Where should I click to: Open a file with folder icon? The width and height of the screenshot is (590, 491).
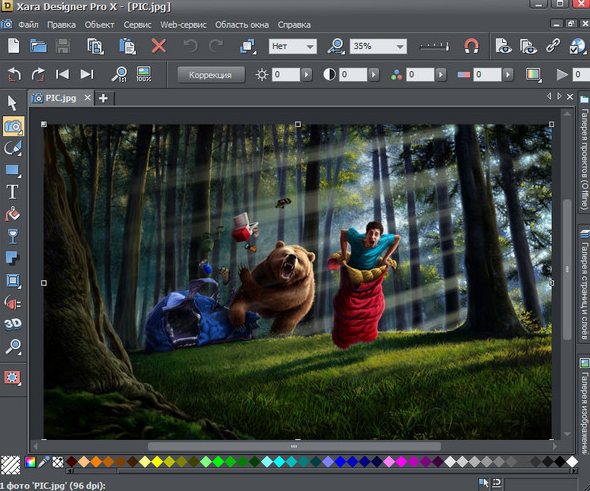point(38,46)
